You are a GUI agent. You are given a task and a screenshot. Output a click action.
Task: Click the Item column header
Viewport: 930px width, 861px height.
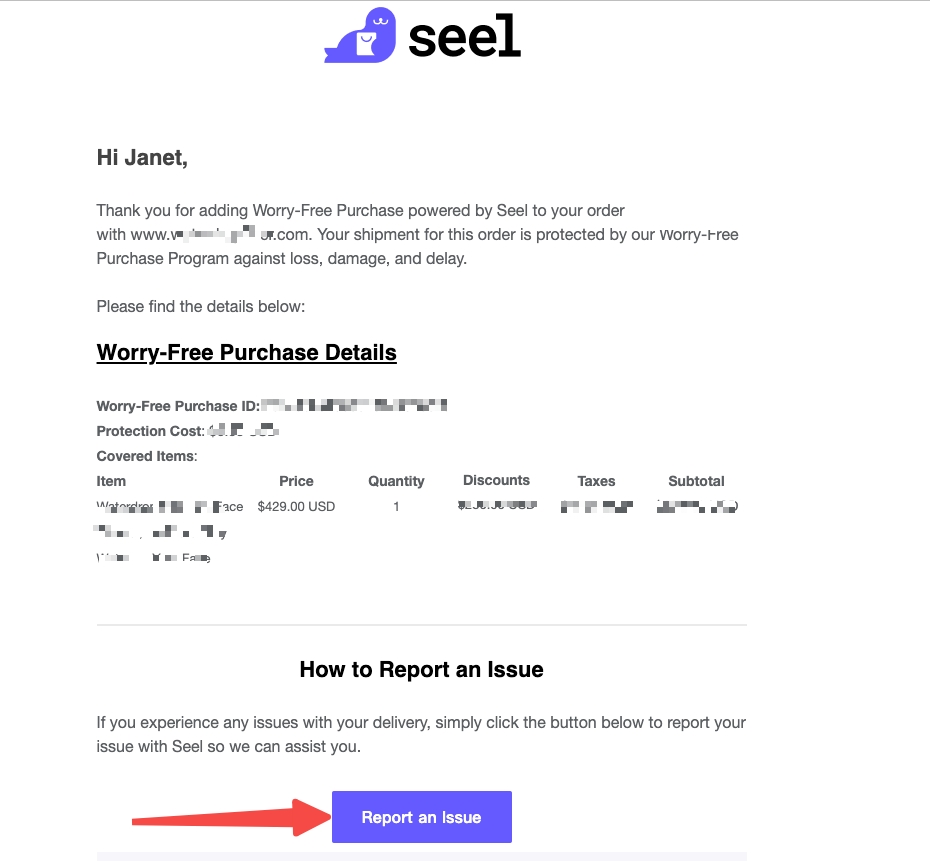(x=111, y=481)
